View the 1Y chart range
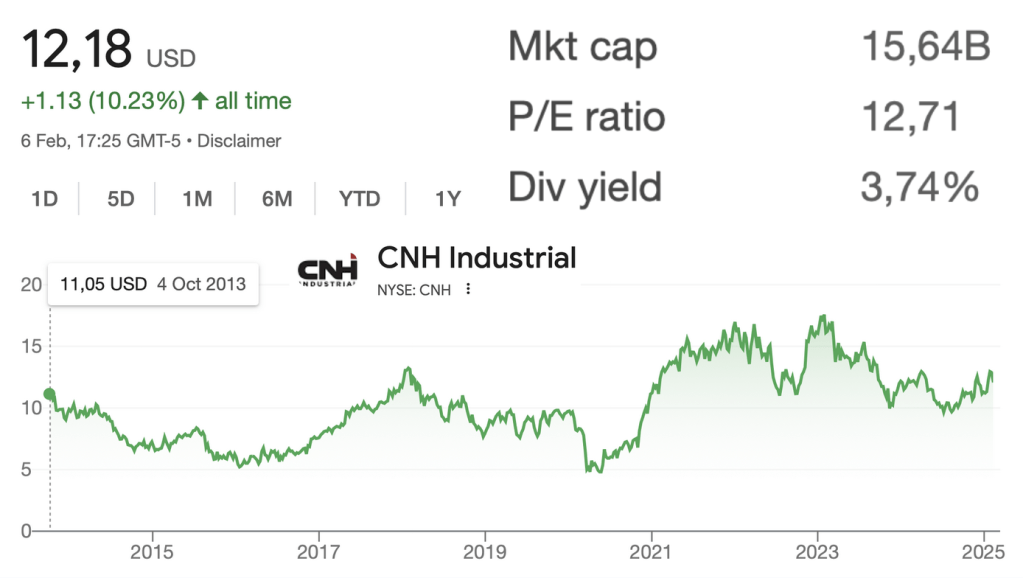1023x578 pixels. [447, 198]
